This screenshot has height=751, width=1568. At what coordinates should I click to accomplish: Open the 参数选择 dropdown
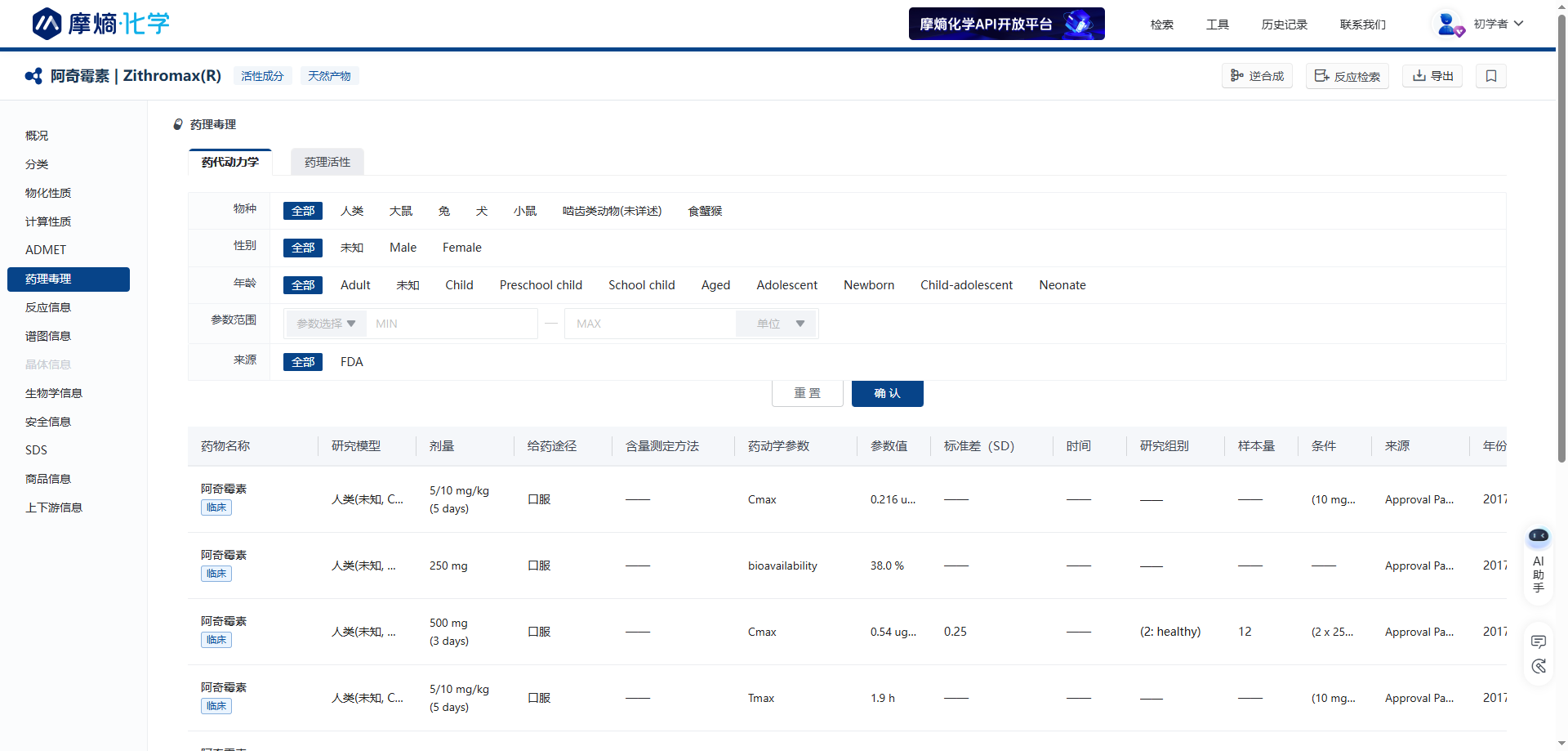326,324
